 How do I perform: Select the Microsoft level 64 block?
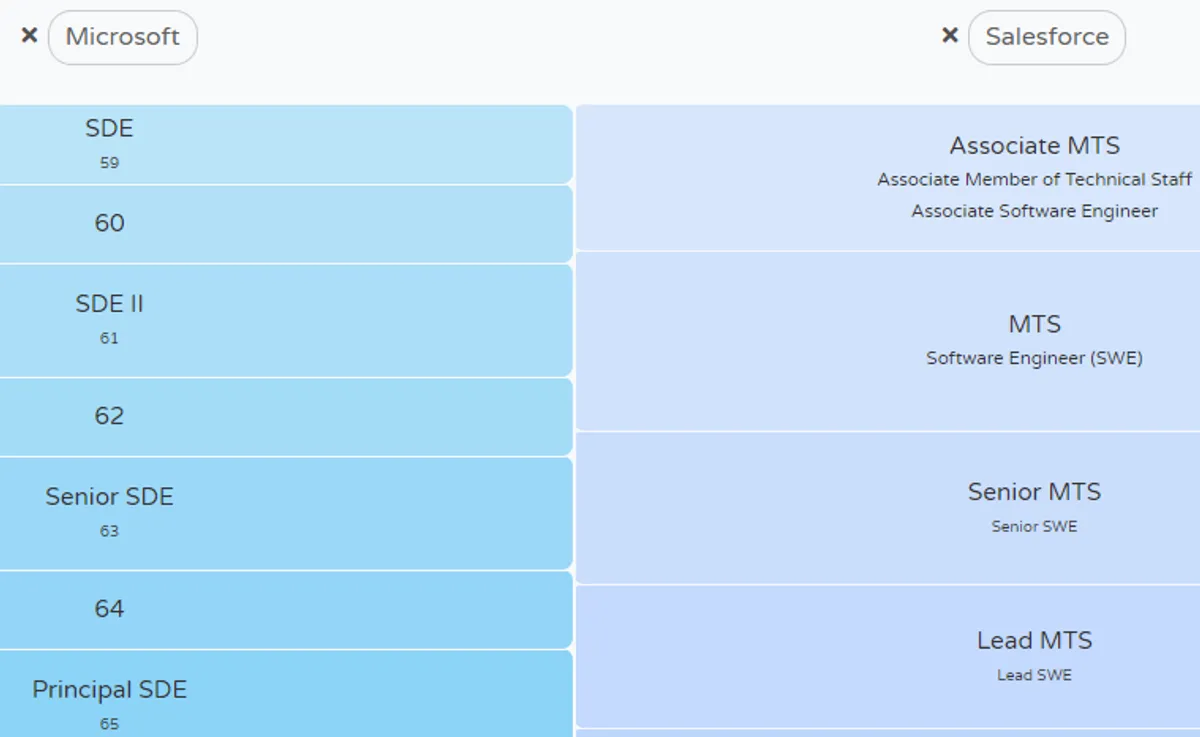(x=285, y=610)
